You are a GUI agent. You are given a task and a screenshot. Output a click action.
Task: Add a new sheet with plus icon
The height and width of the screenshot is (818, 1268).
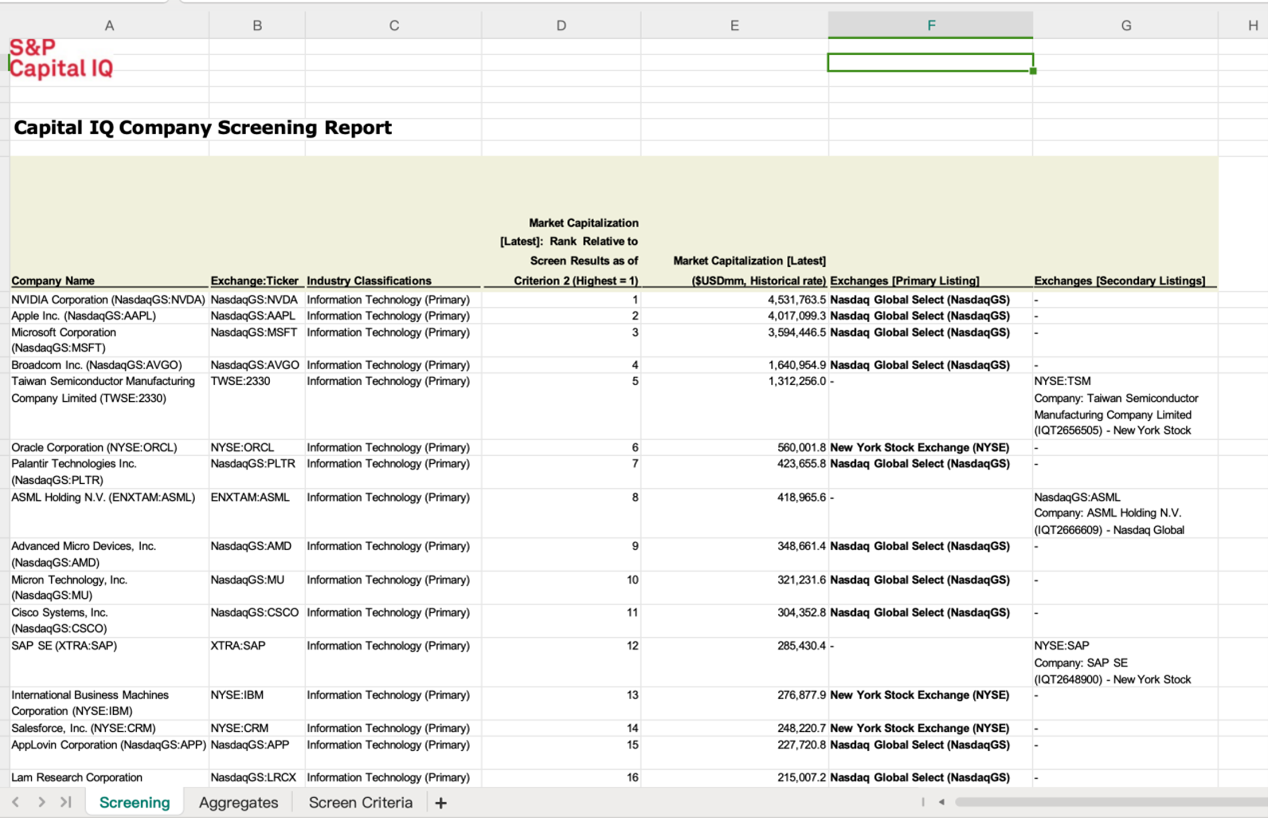pos(441,803)
